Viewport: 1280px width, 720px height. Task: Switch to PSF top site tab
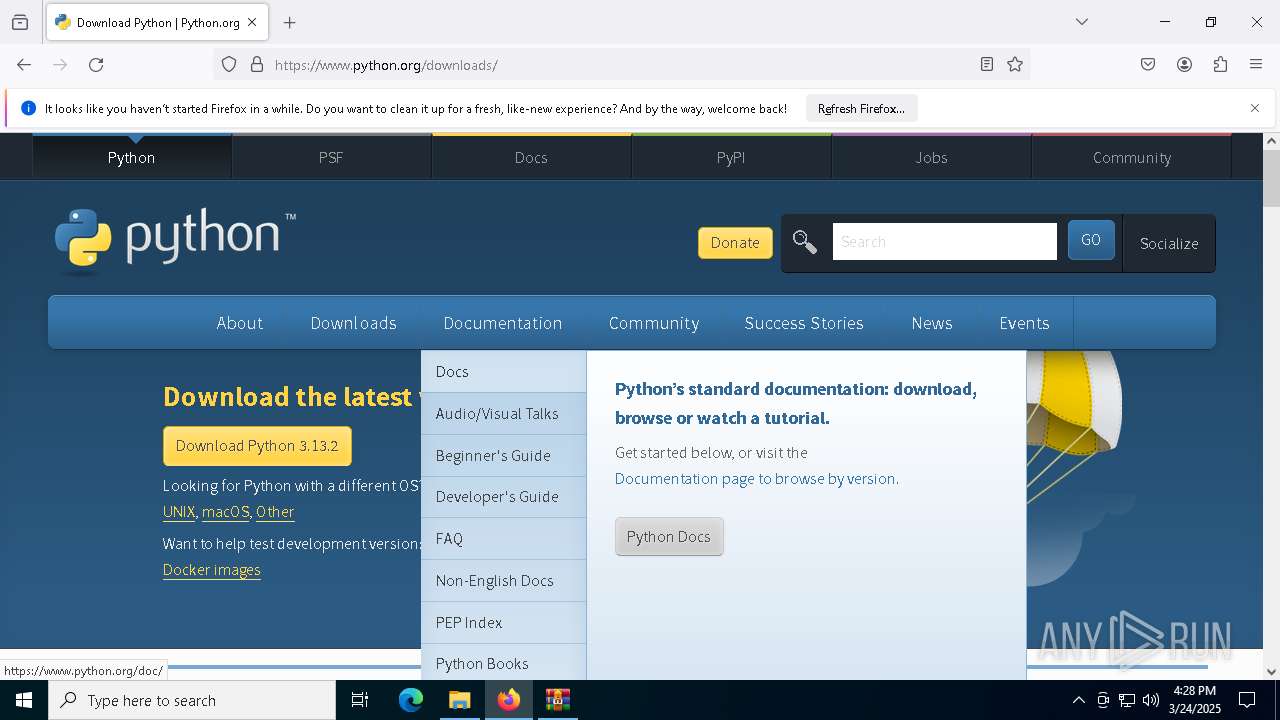click(331, 157)
